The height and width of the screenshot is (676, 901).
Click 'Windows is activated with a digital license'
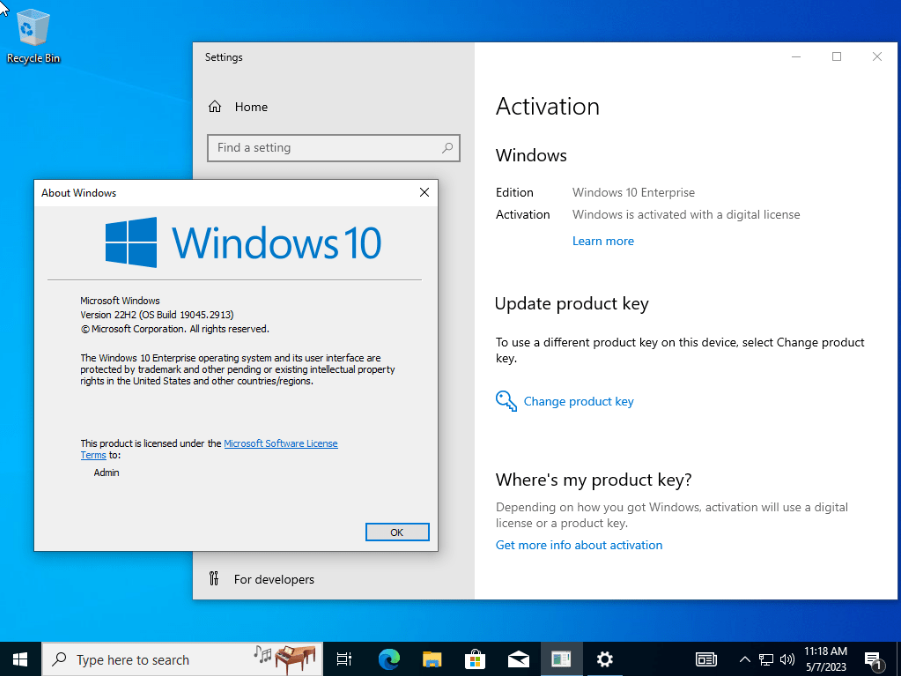(686, 214)
